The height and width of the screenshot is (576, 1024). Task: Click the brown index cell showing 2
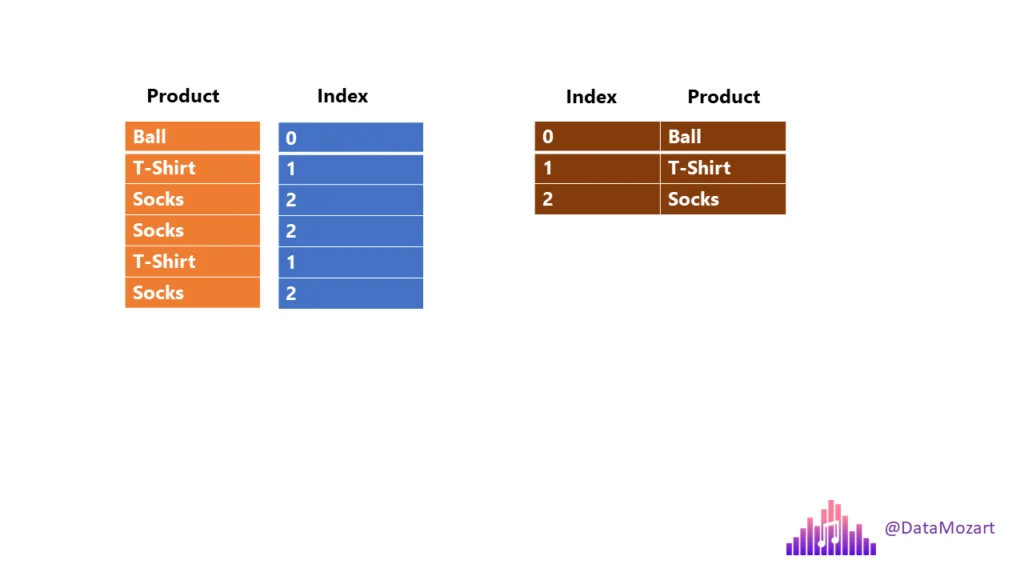(x=597, y=199)
